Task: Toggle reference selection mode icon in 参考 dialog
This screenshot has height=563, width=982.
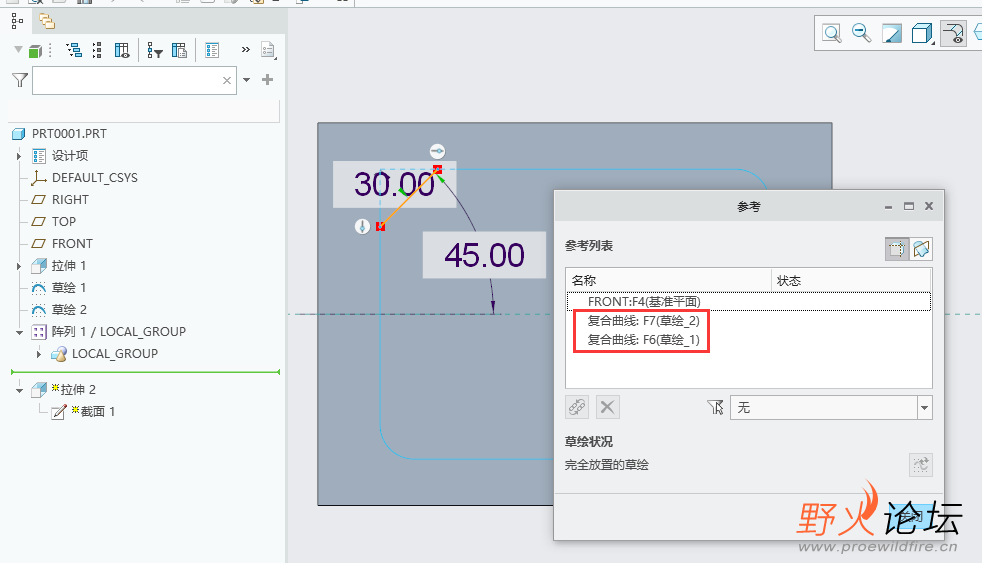Action: click(x=897, y=249)
